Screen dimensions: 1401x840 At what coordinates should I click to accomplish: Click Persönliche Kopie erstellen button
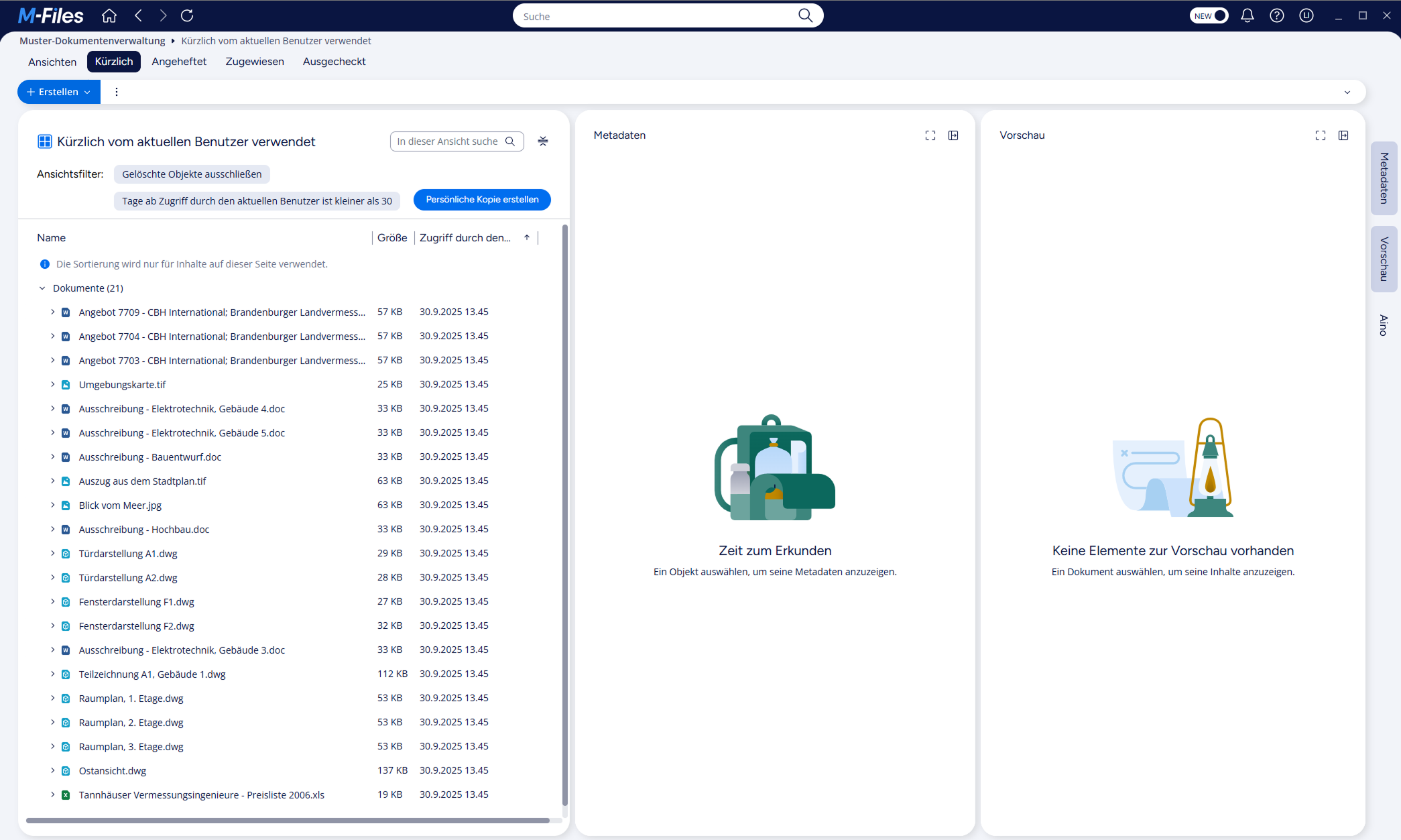482,200
